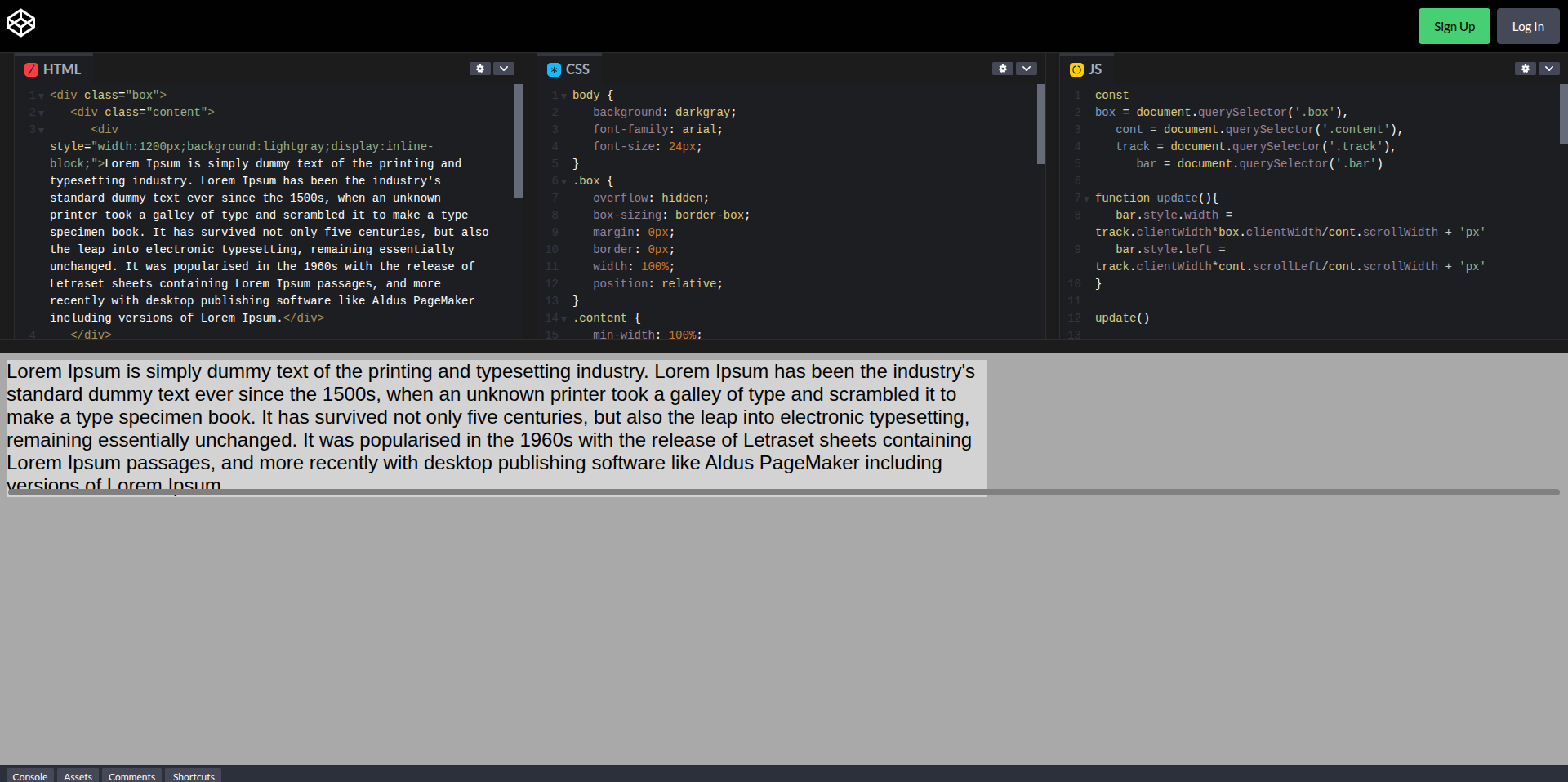The width and height of the screenshot is (1568, 782).
Task: Open HTML editor settings gear
Action: coord(480,69)
